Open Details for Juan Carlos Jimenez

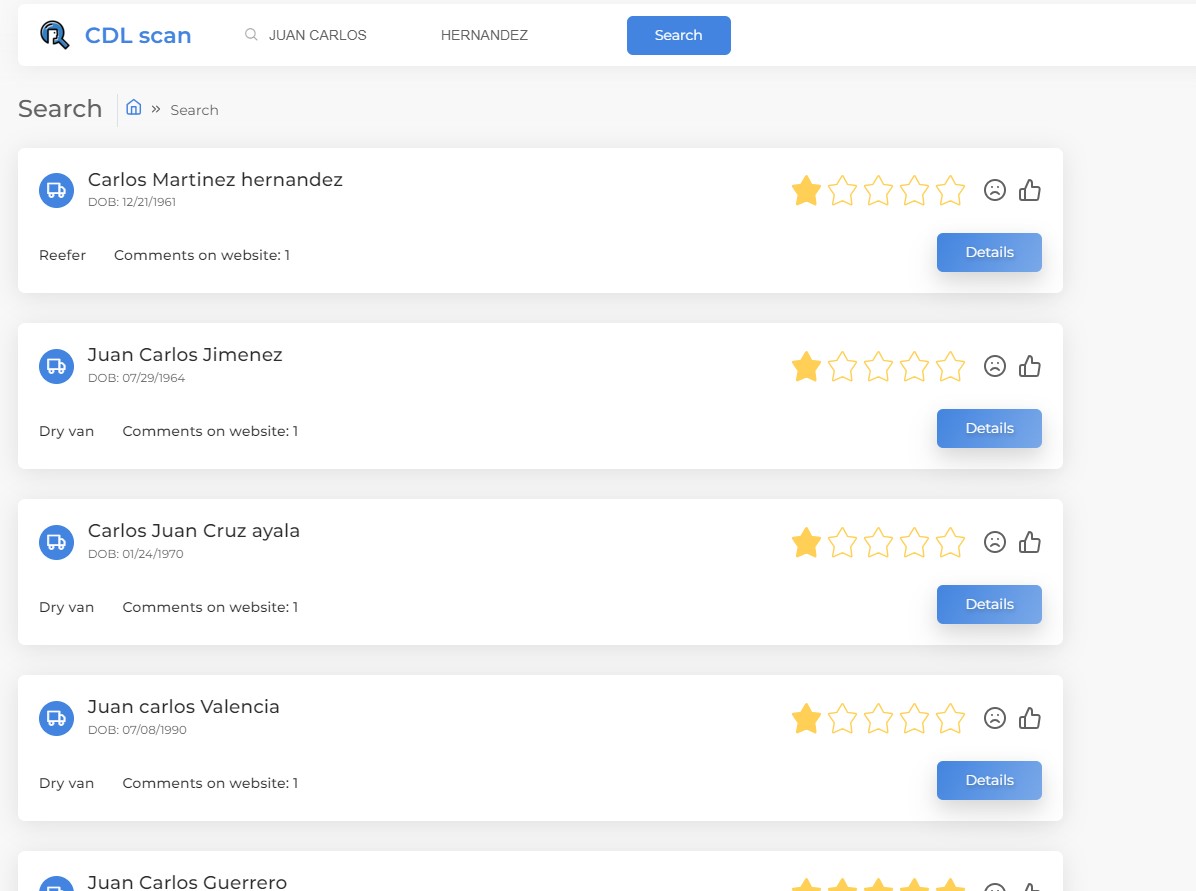pos(989,428)
